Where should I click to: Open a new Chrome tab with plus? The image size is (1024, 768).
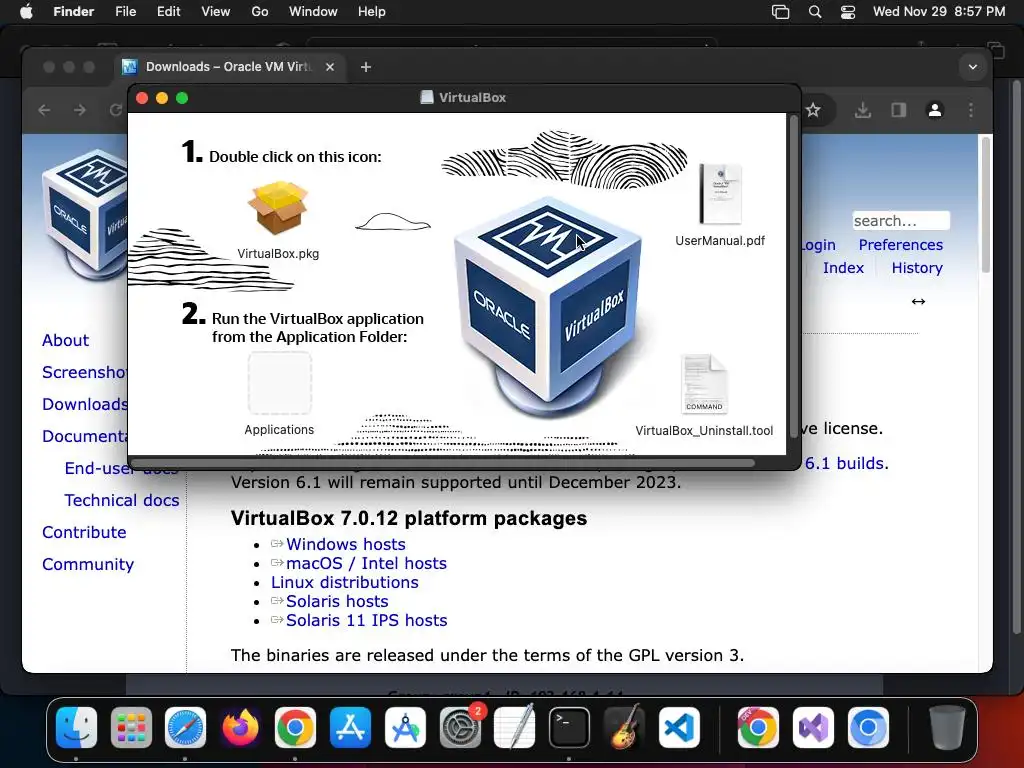[x=366, y=67]
